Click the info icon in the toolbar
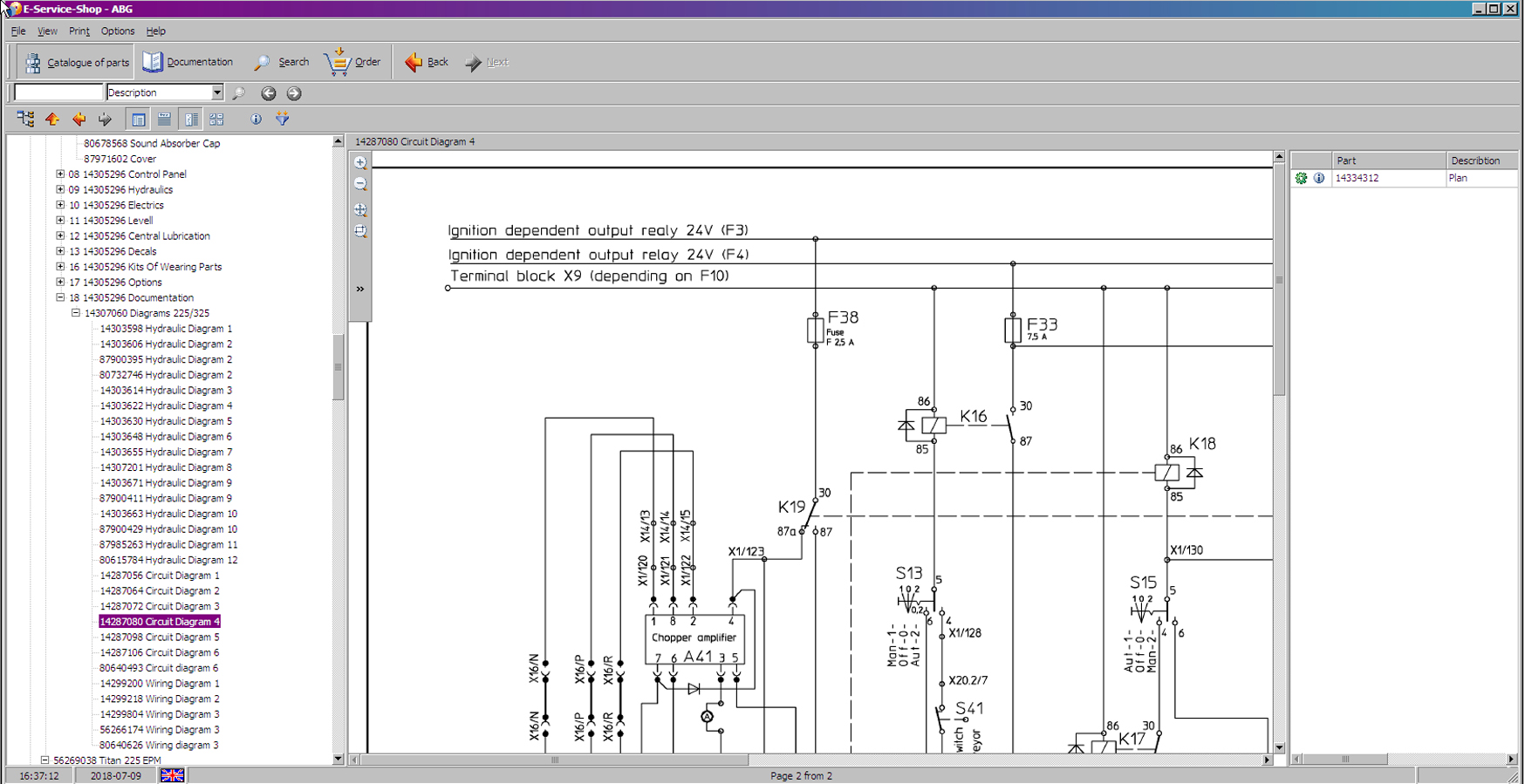The width and height of the screenshot is (1525, 784). pyautogui.click(x=256, y=119)
